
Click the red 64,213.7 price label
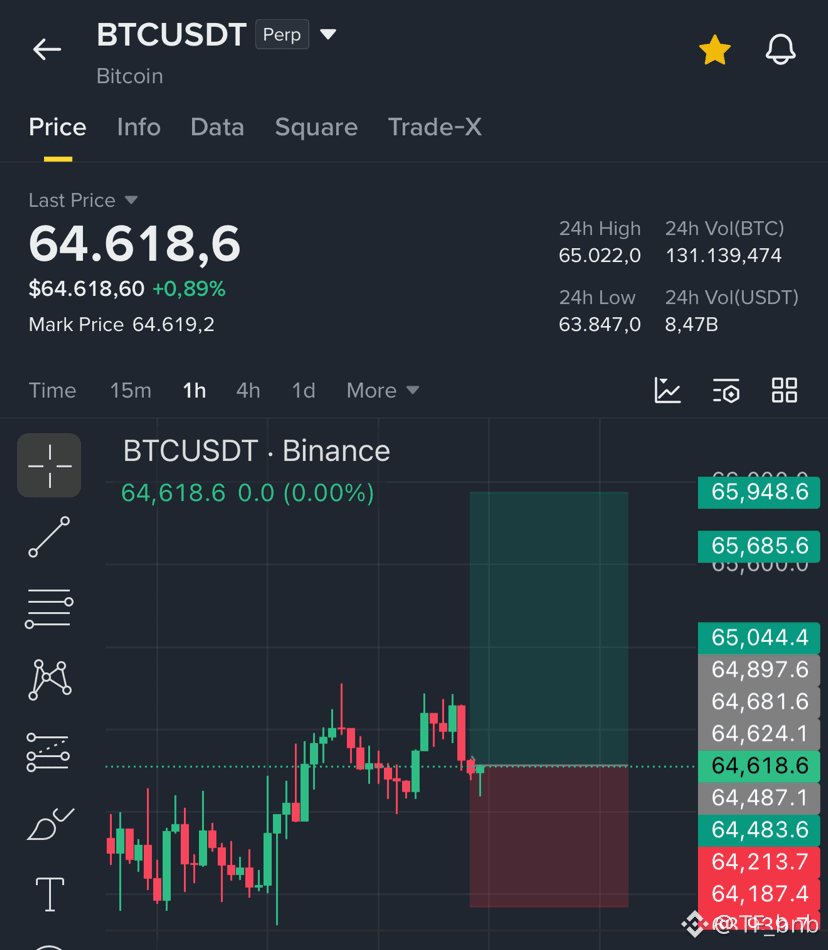tap(759, 862)
